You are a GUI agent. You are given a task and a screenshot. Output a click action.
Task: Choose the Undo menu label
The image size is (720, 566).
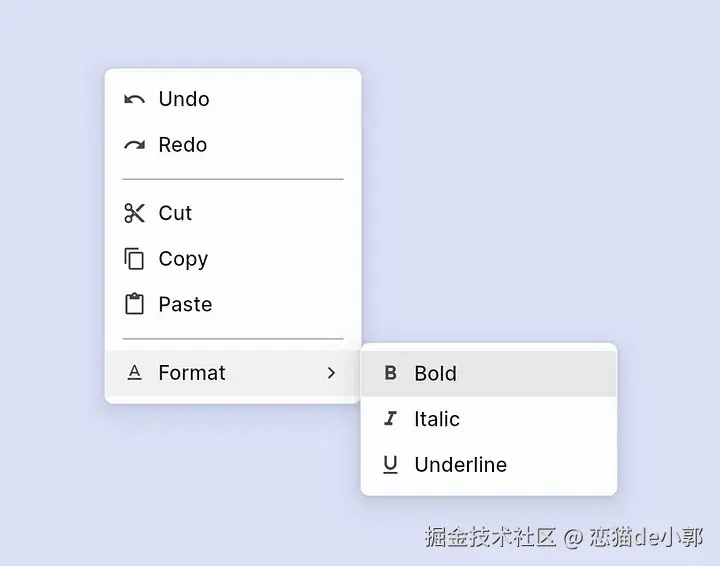(184, 99)
